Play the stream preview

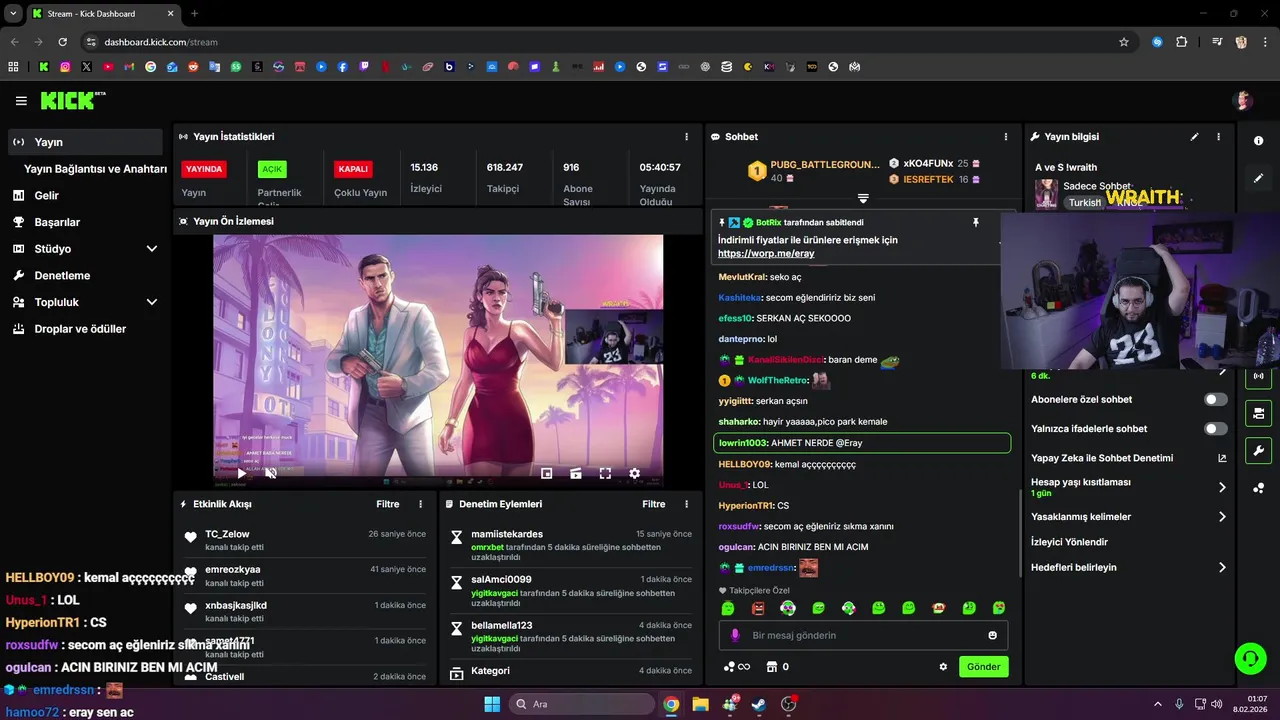tap(241, 473)
